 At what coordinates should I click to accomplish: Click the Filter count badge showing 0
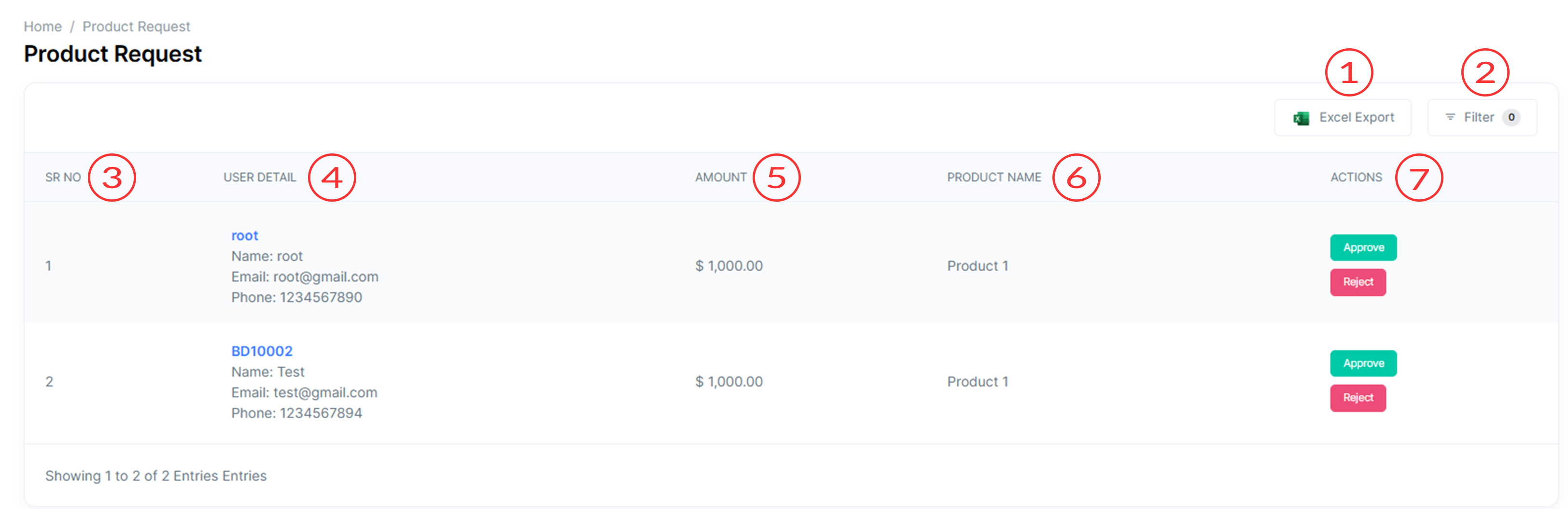(x=1511, y=117)
